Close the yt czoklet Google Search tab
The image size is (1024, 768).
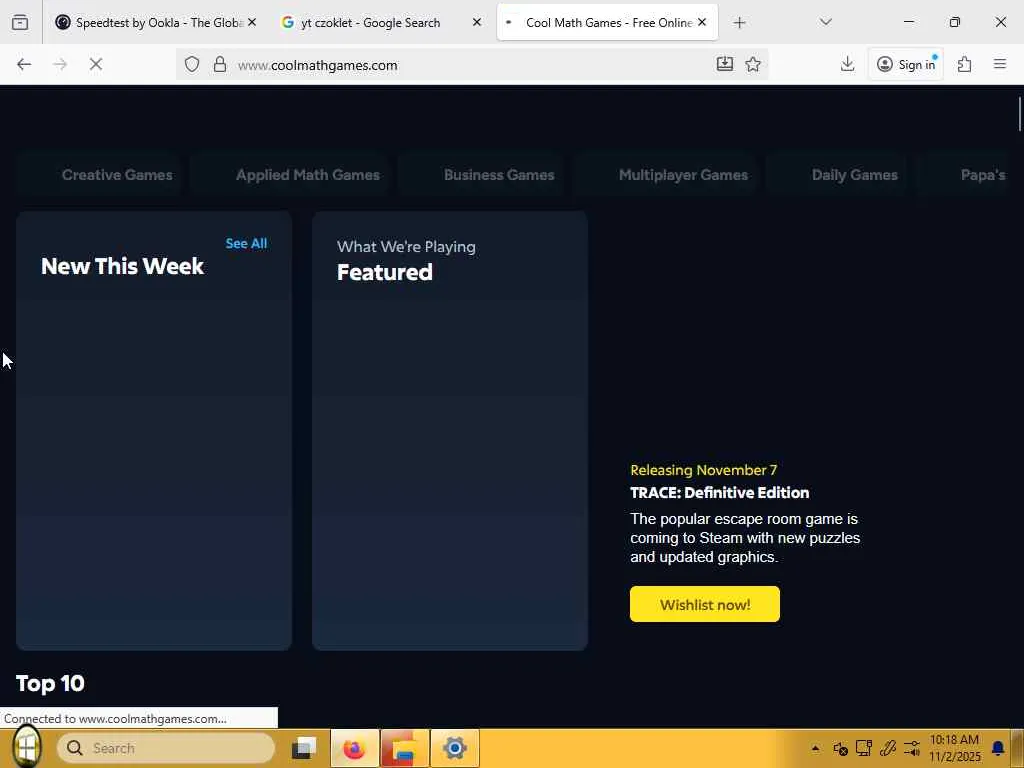coord(477,22)
